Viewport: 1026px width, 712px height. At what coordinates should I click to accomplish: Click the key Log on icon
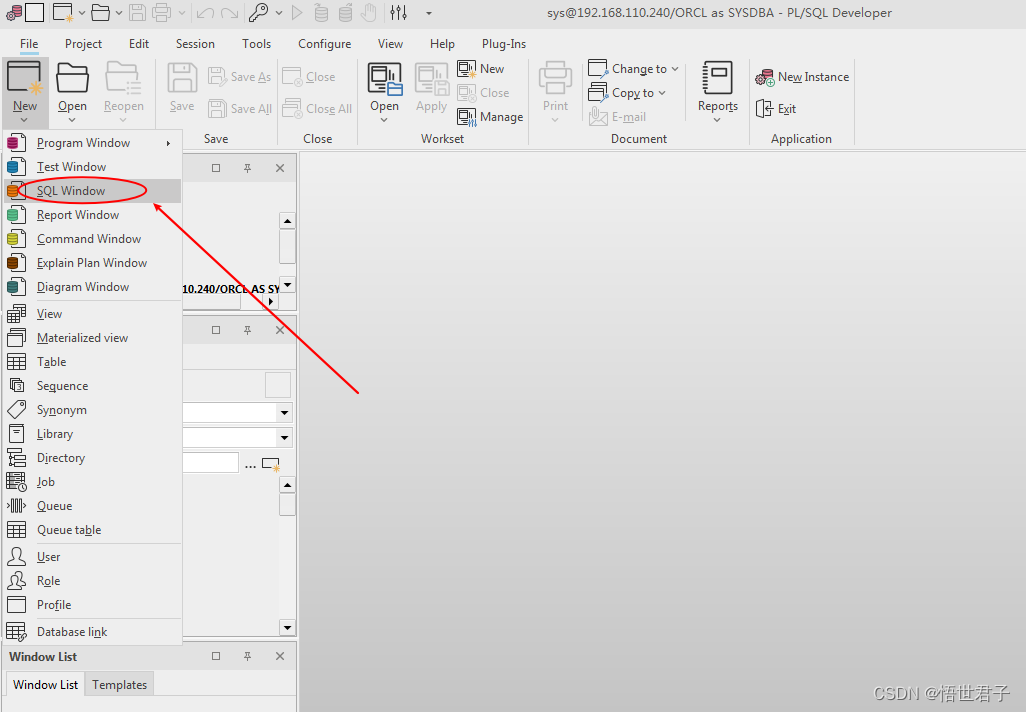(x=259, y=12)
